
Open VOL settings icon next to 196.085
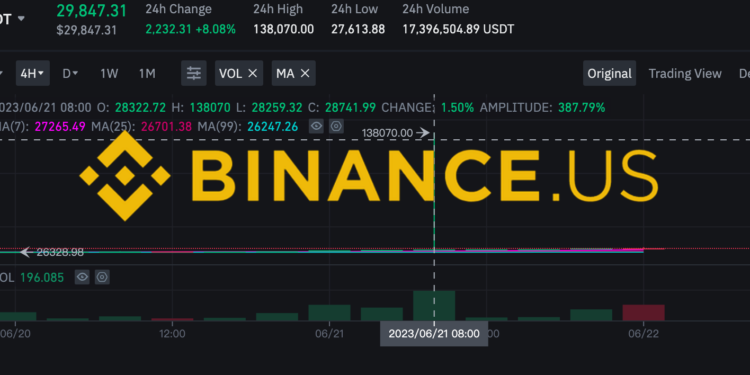[102, 277]
